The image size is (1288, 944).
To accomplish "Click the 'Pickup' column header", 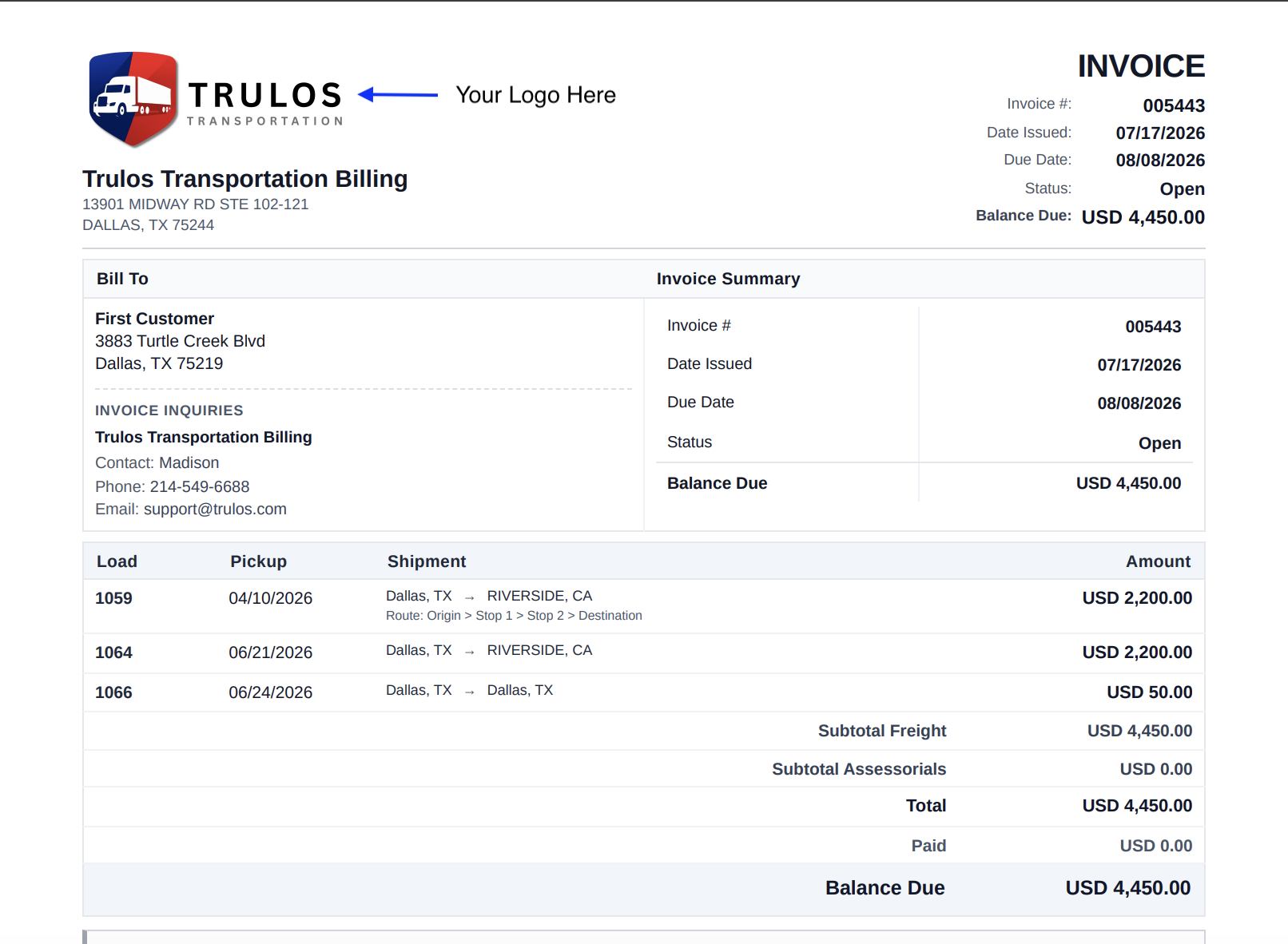I will pyautogui.click(x=258, y=561).
